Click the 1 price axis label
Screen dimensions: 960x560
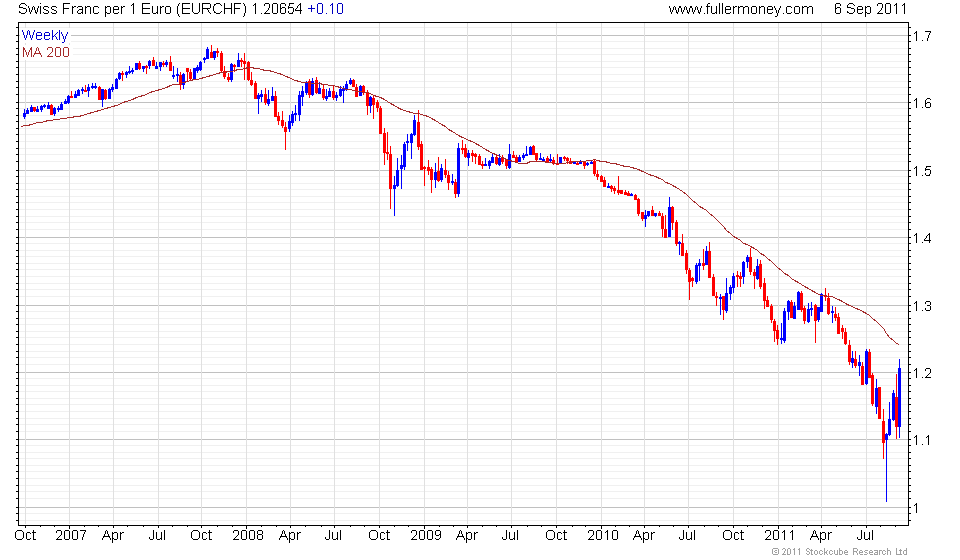click(917, 508)
